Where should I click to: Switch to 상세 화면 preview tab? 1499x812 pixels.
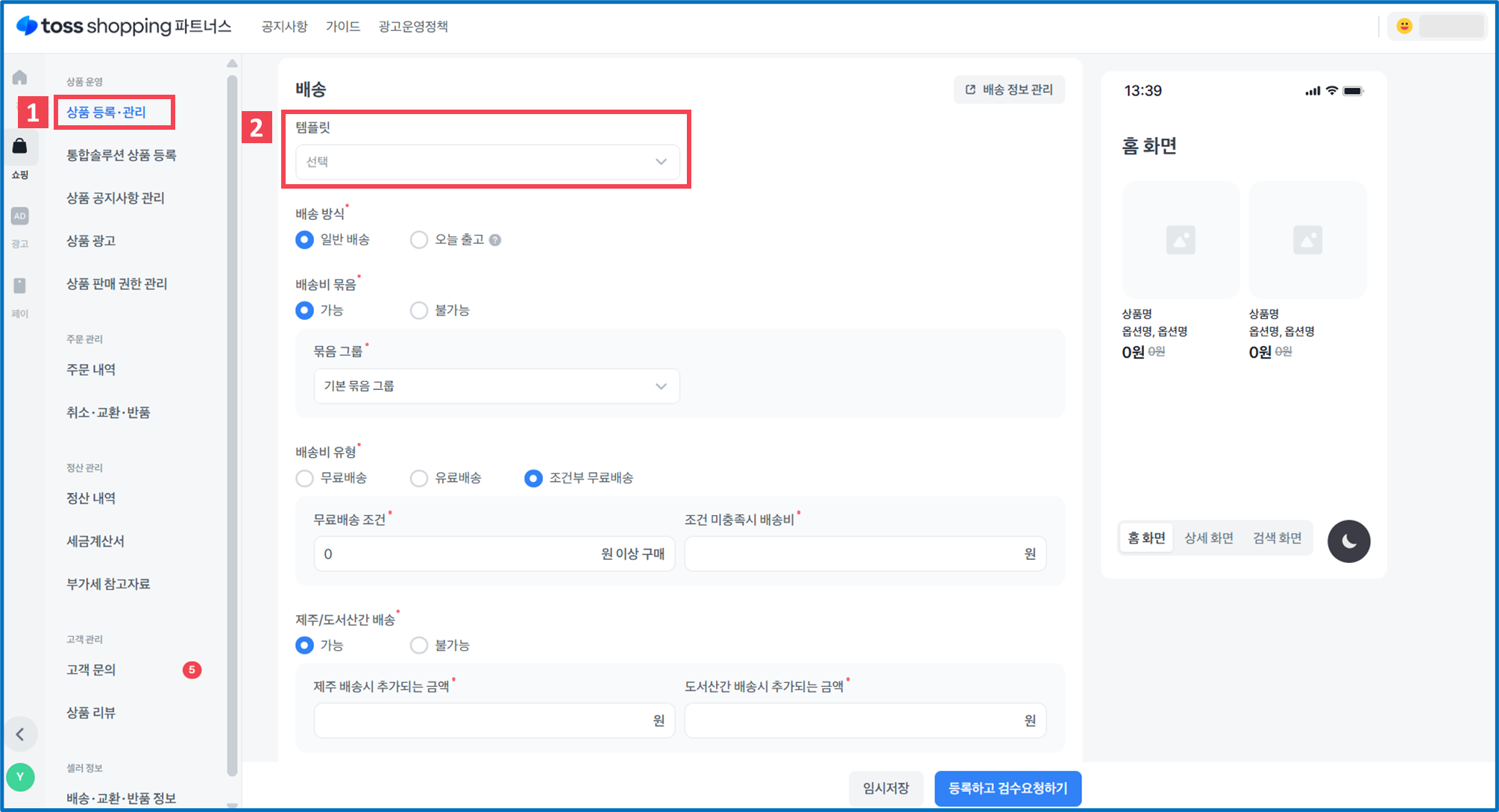pyautogui.click(x=1208, y=538)
